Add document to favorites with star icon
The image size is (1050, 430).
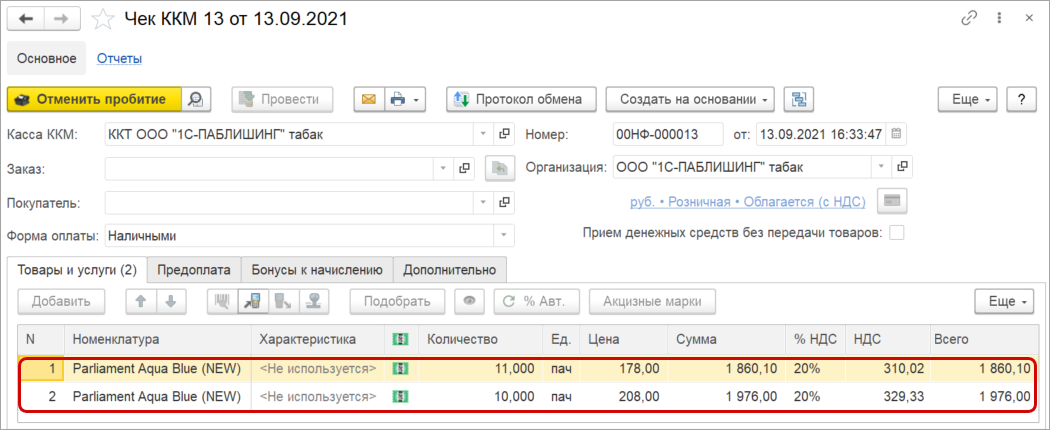click(x=102, y=19)
